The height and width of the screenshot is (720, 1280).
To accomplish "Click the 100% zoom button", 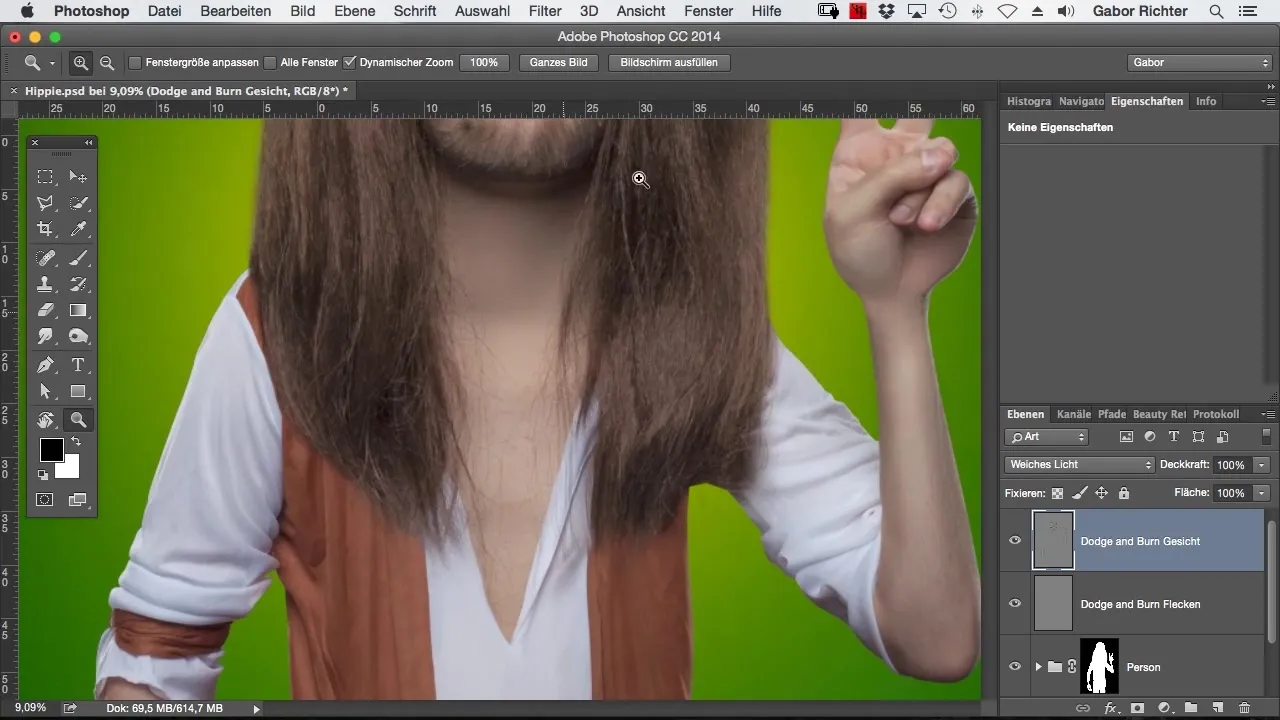I will 484,62.
